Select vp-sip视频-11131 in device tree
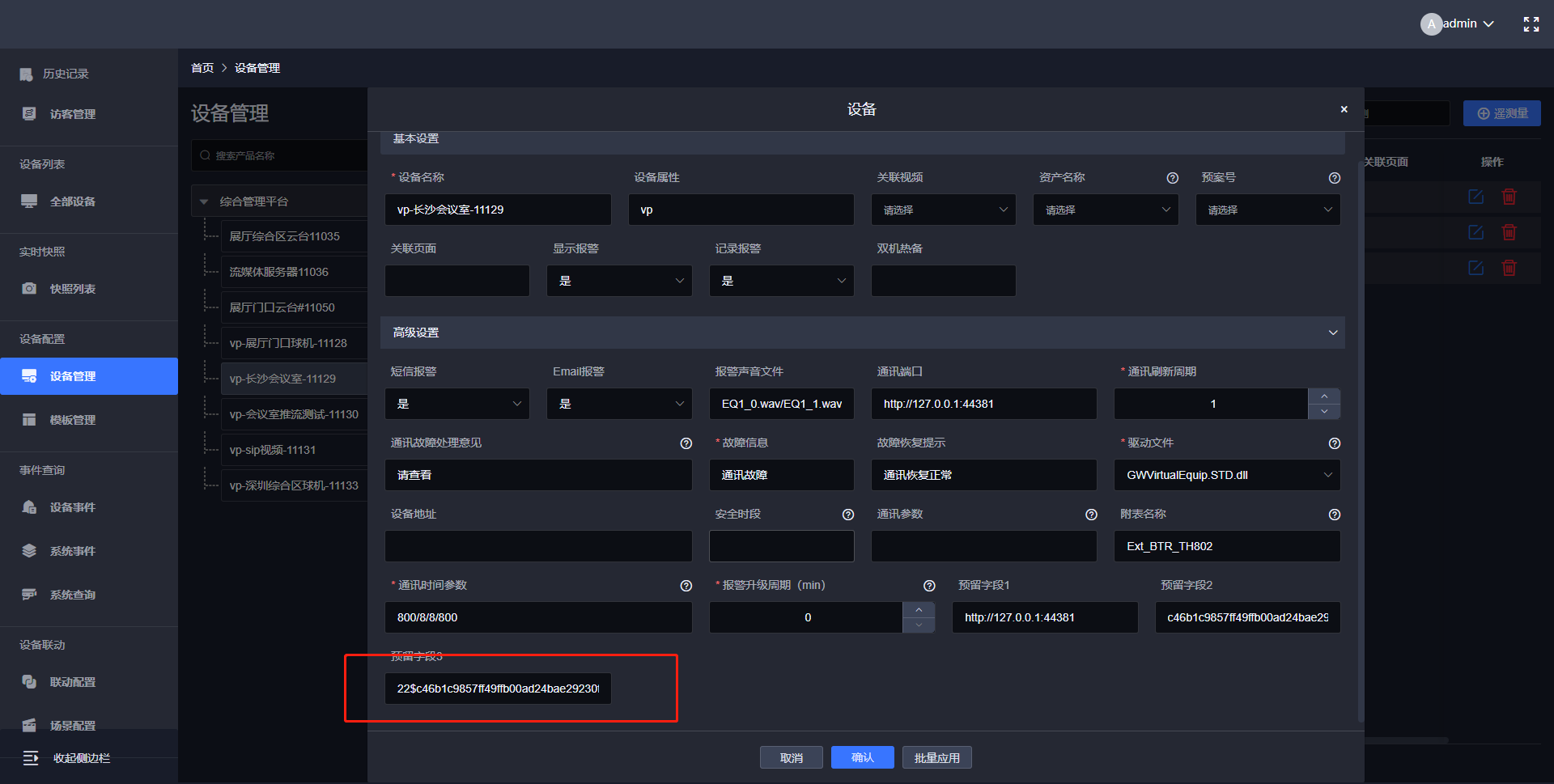 click(273, 450)
